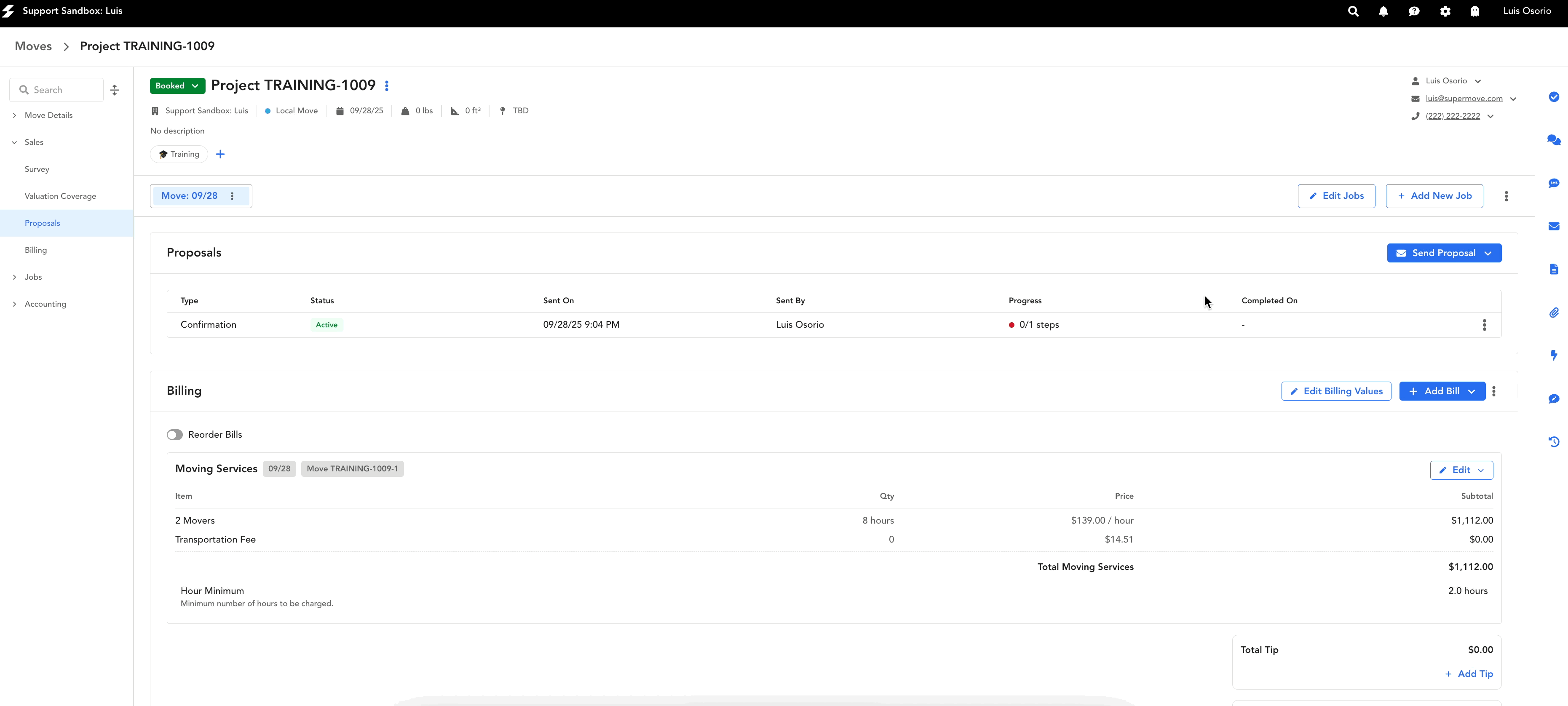Viewport: 1568px width, 706px height.
Task: Select the Move: 09/28 job tab
Action: pyautogui.click(x=189, y=196)
